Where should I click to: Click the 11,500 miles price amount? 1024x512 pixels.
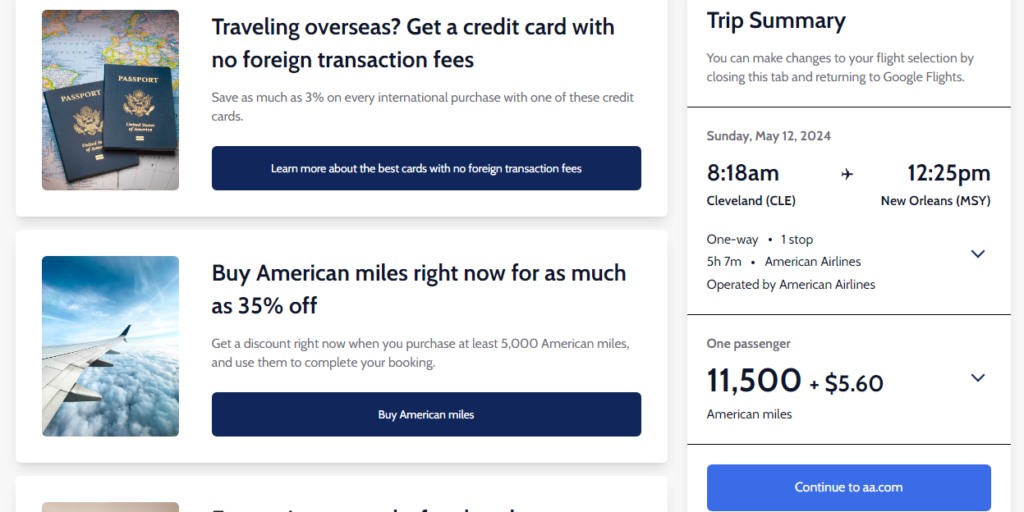(x=754, y=381)
